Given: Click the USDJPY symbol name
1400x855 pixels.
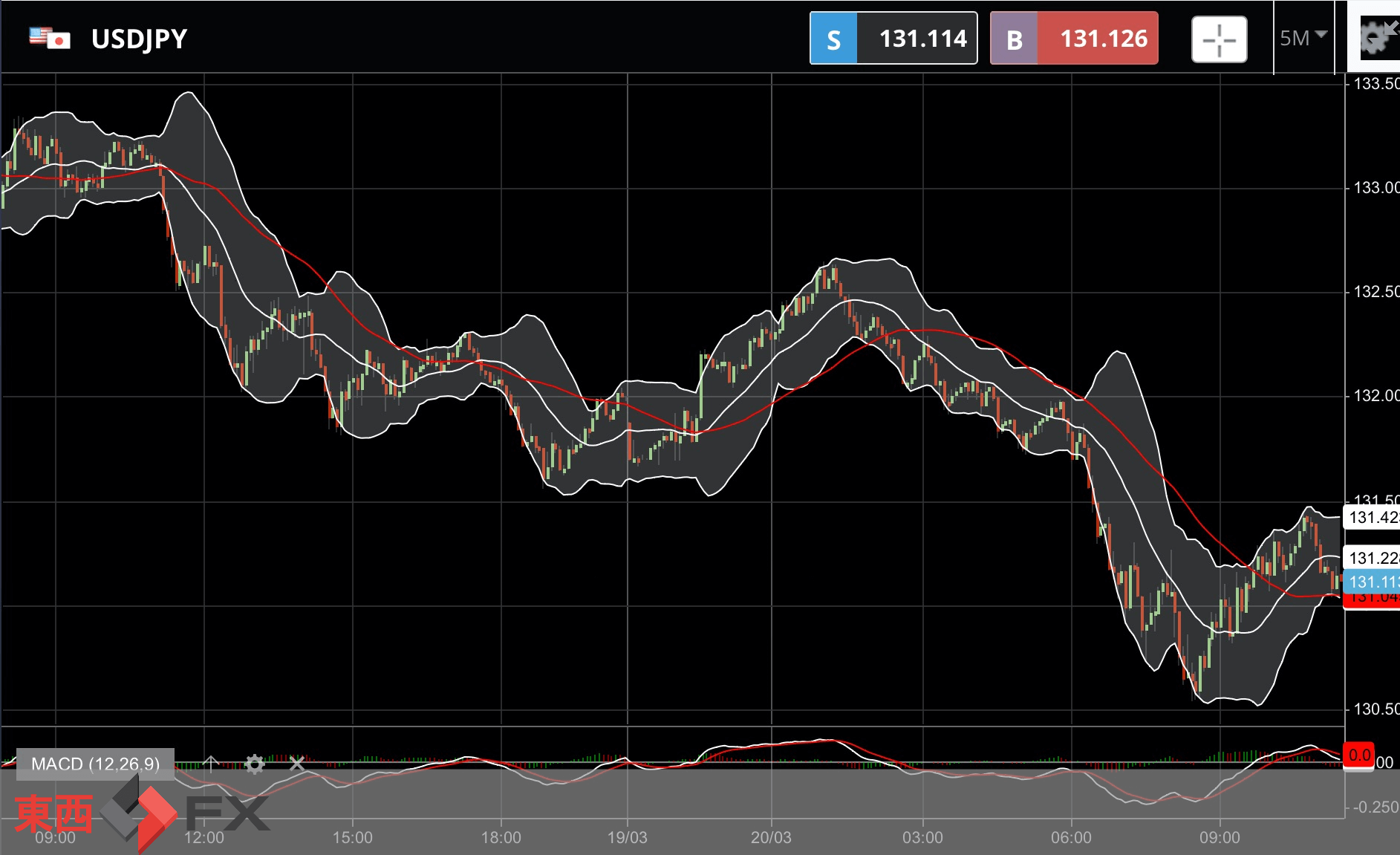Looking at the screenshot, I should pos(139,39).
